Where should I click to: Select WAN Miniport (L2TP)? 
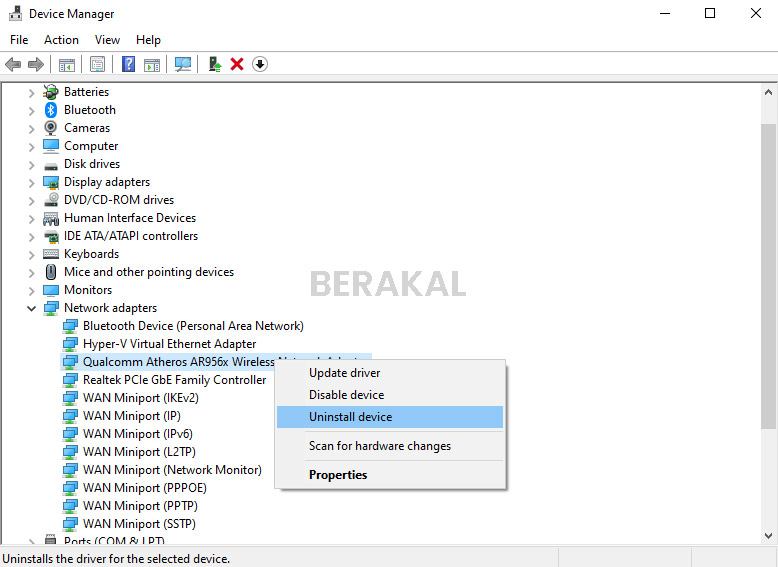click(x=139, y=452)
